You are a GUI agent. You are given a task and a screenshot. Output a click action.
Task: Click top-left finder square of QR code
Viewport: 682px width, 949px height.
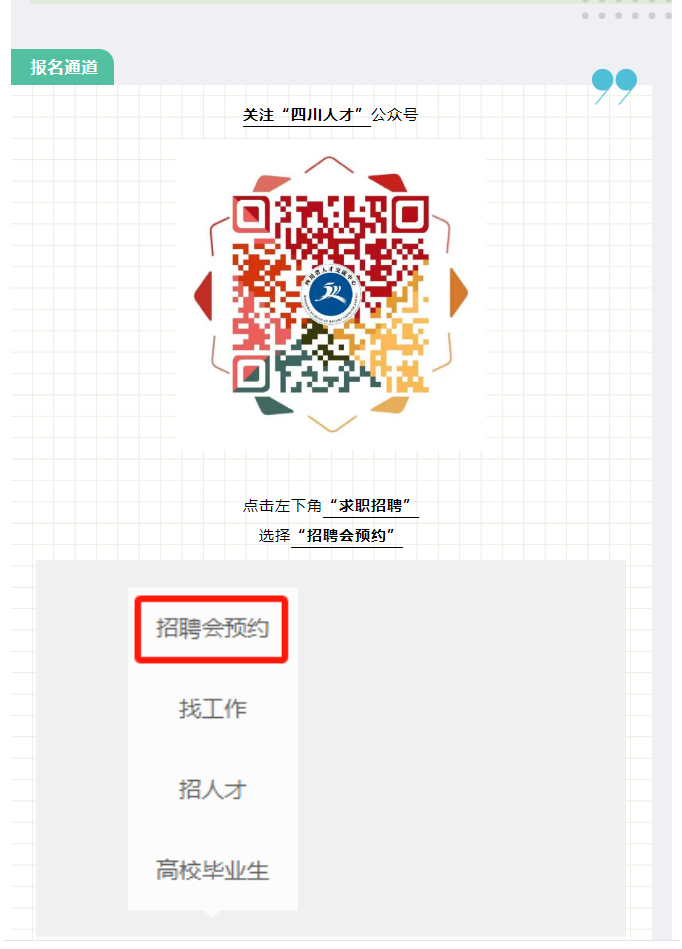(x=250, y=213)
